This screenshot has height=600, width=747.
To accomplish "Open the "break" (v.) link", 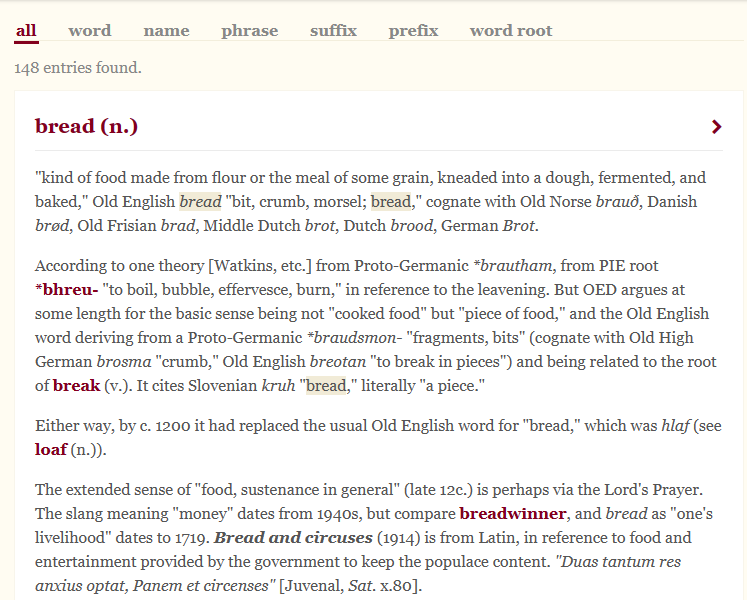I will tap(76, 385).
